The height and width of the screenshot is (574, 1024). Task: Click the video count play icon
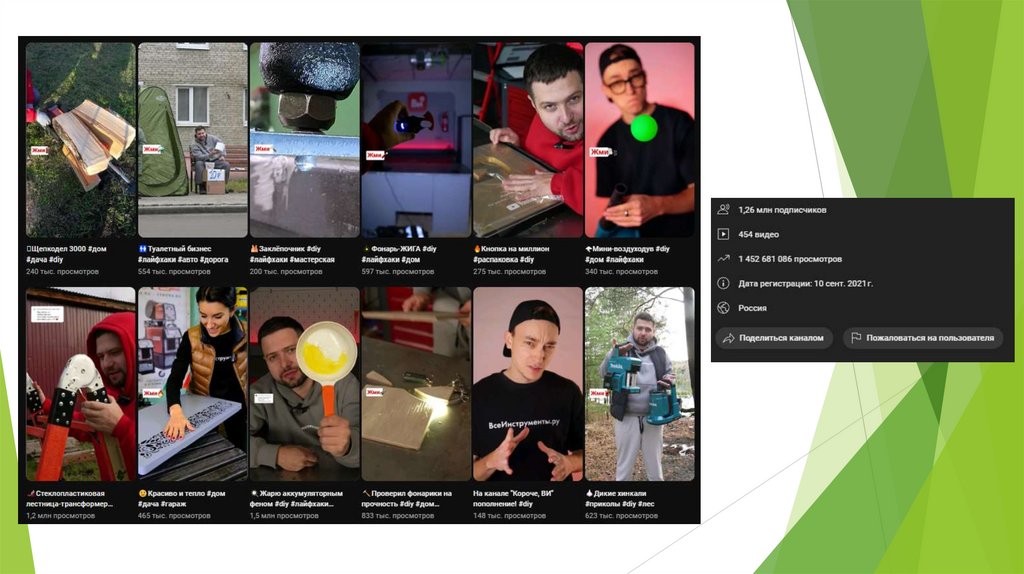[x=723, y=234]
